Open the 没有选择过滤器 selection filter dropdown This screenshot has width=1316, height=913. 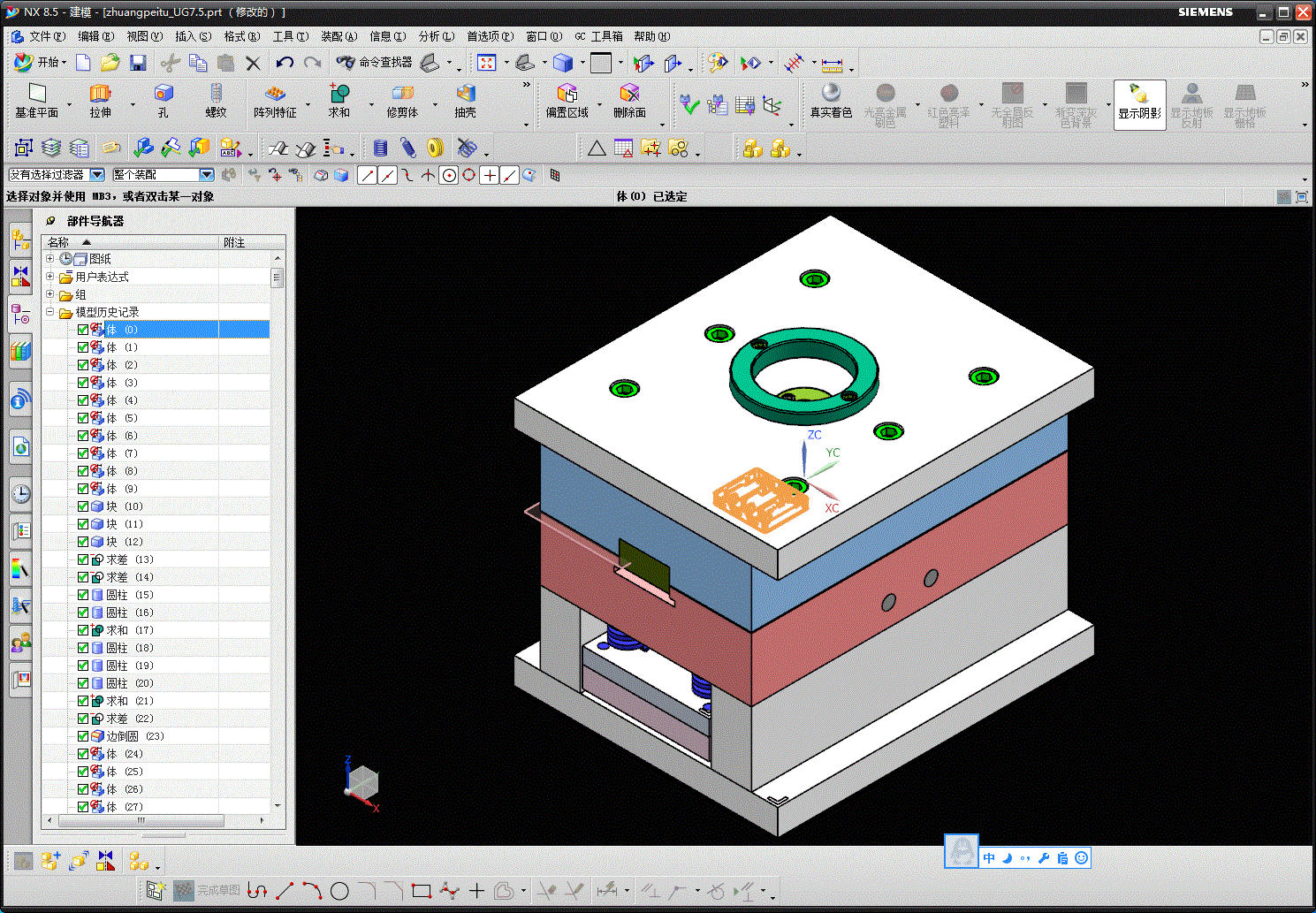(97, 175)
